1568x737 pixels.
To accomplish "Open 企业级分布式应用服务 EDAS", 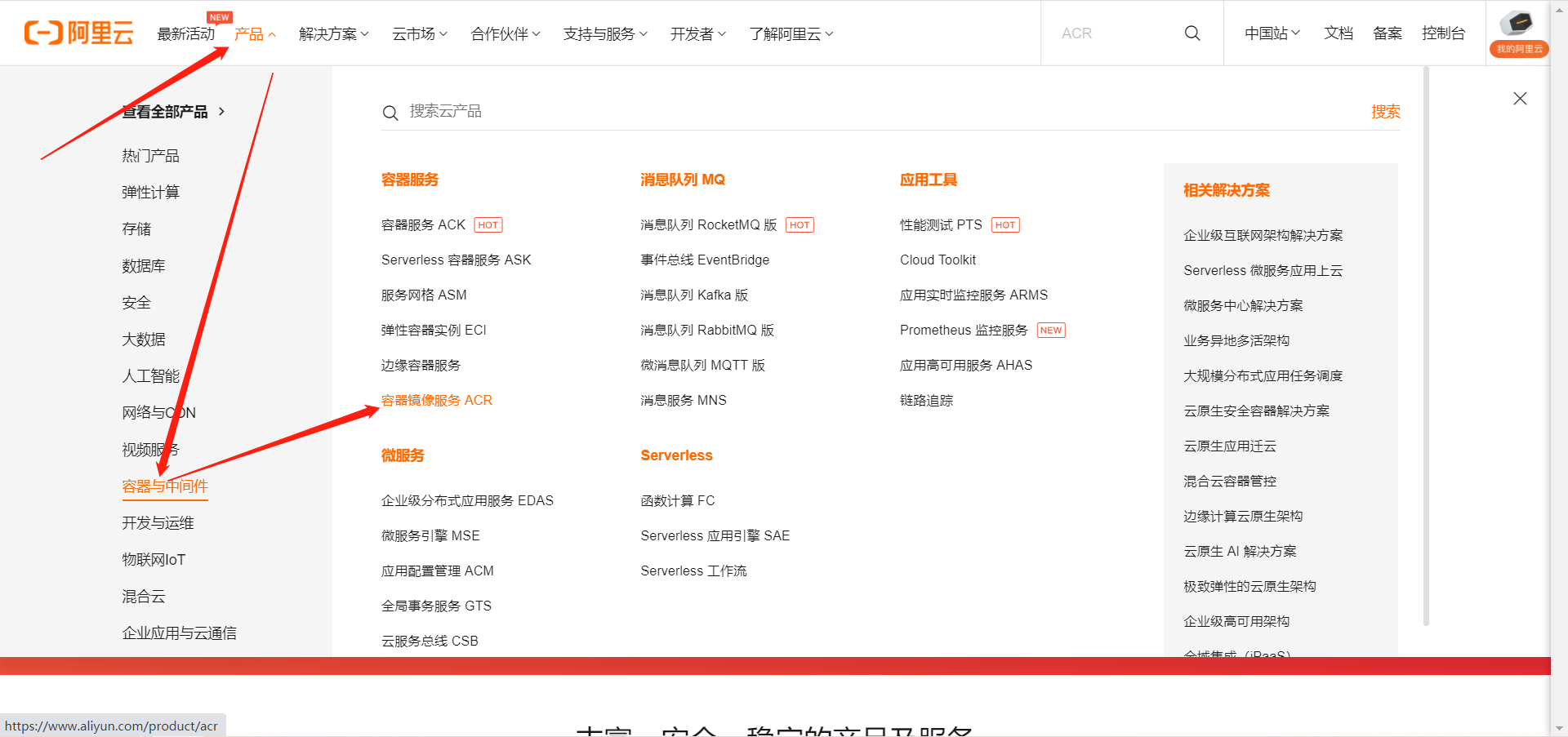I will [467, 501].
